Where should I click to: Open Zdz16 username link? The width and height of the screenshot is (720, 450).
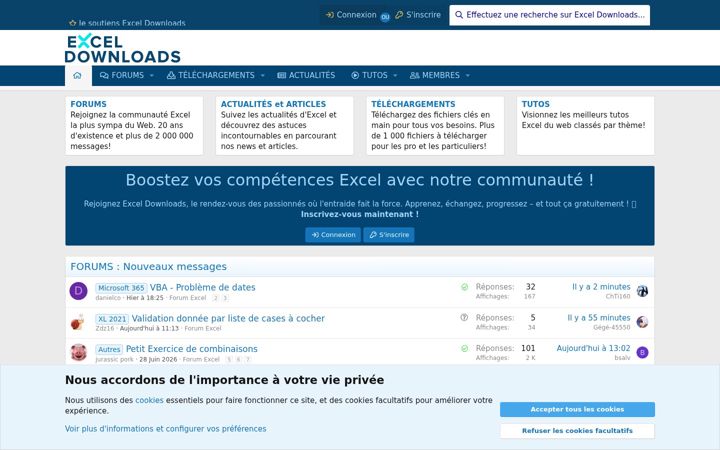[105, 328]
